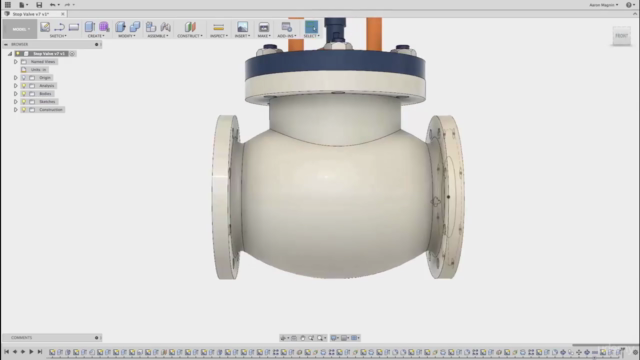Expand the Sketches folder

point(16,102)
